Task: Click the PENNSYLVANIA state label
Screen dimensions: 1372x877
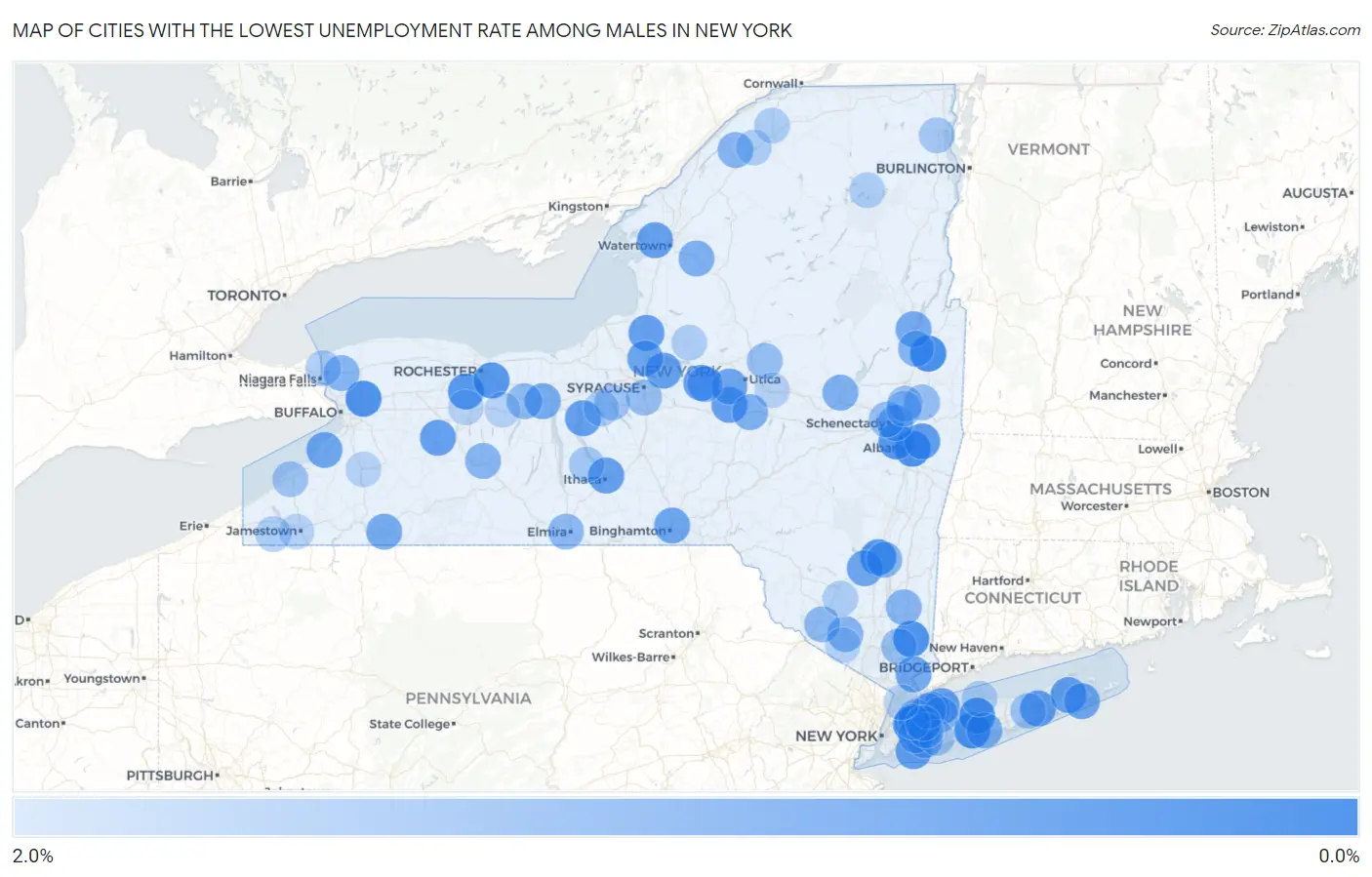Action: pos(468,698)
